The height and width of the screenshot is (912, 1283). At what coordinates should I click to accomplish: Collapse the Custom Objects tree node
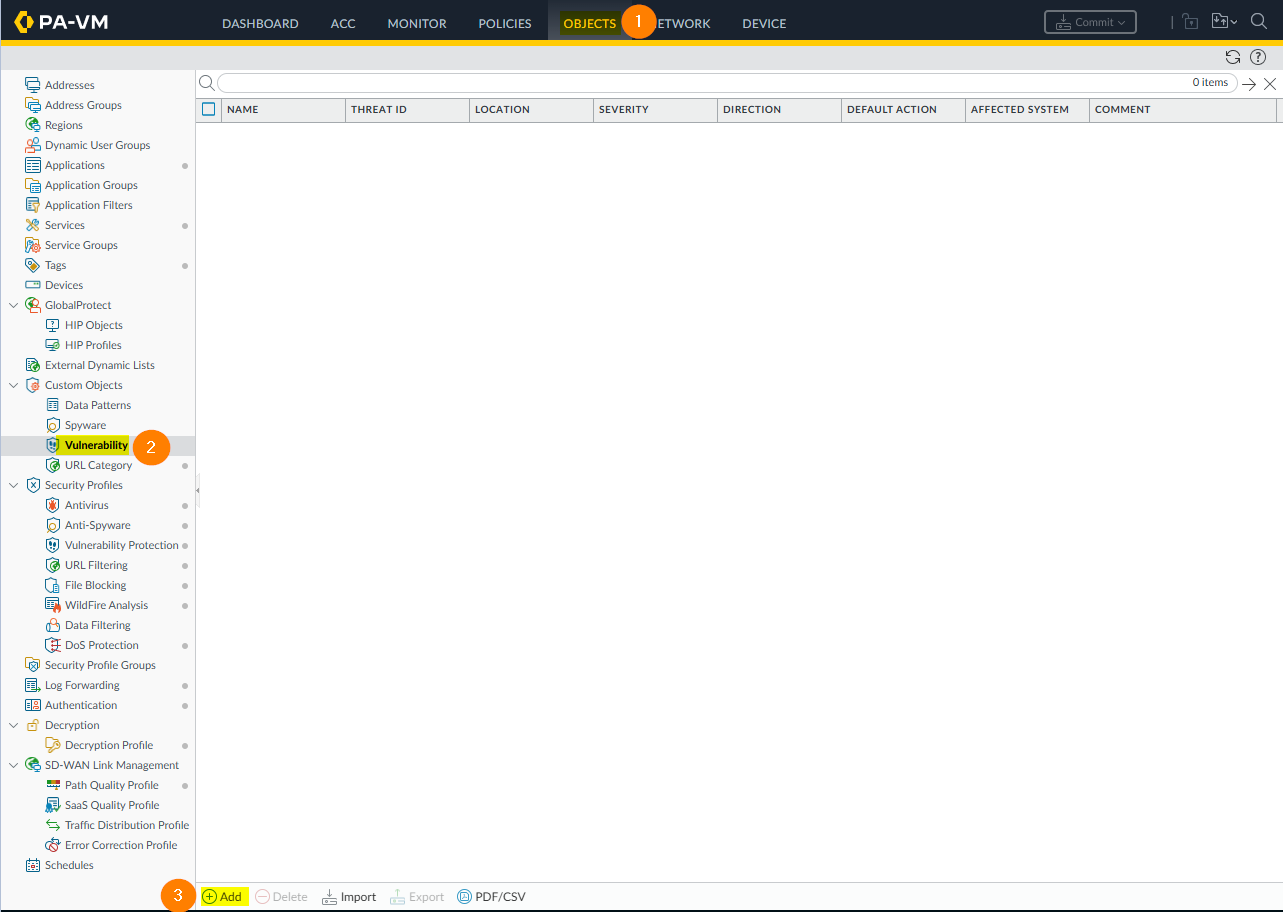(13, 385)
